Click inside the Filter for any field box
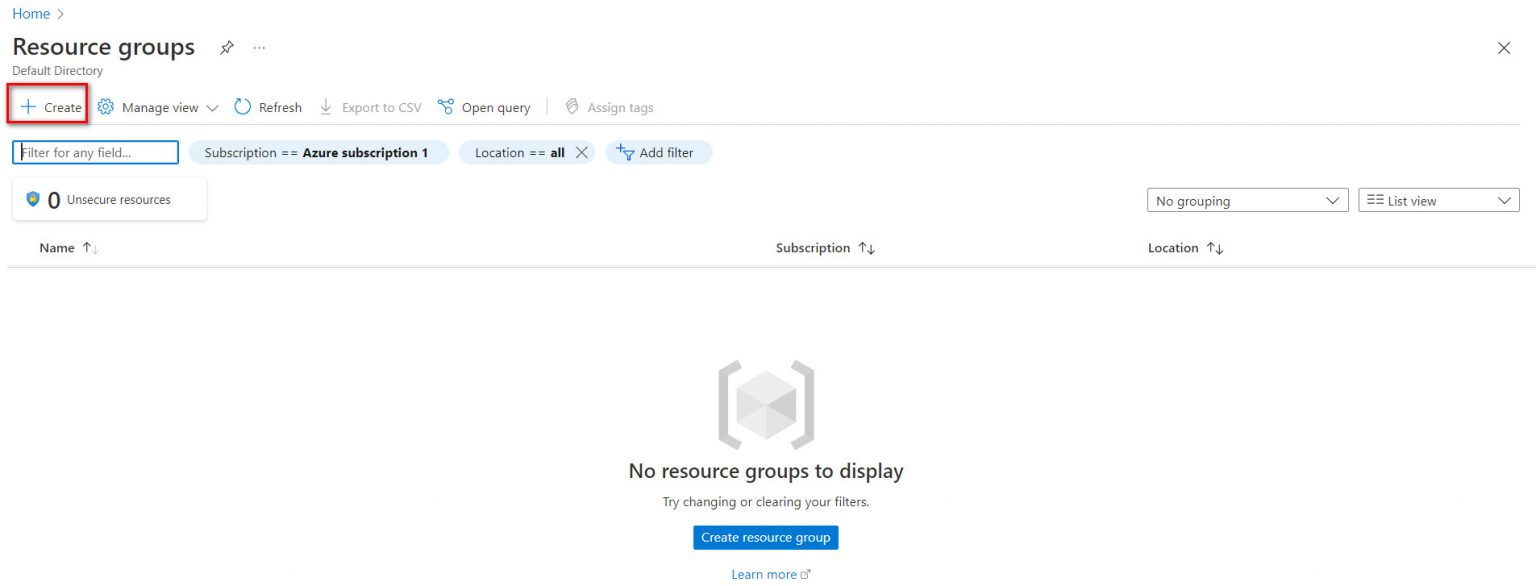 [x=95, y=152]
